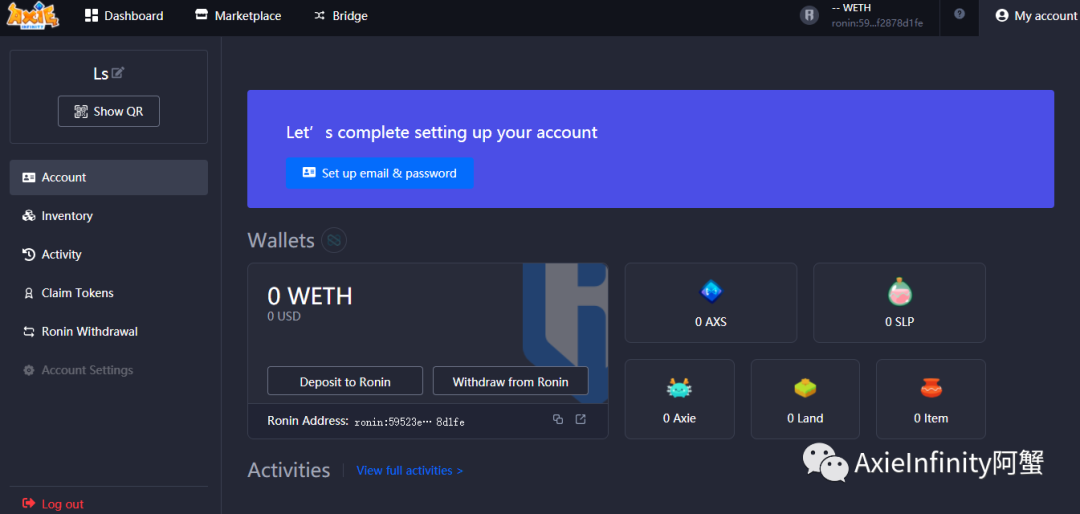Open Inventory in the sidebar
This screenshot has width=1080, height=514.
(109, 216)
